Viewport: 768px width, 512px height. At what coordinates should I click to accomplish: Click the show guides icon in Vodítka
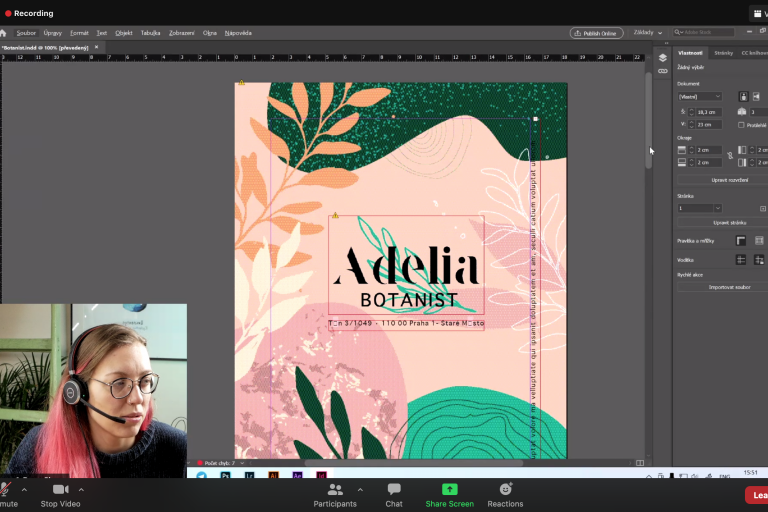(741, 260)
